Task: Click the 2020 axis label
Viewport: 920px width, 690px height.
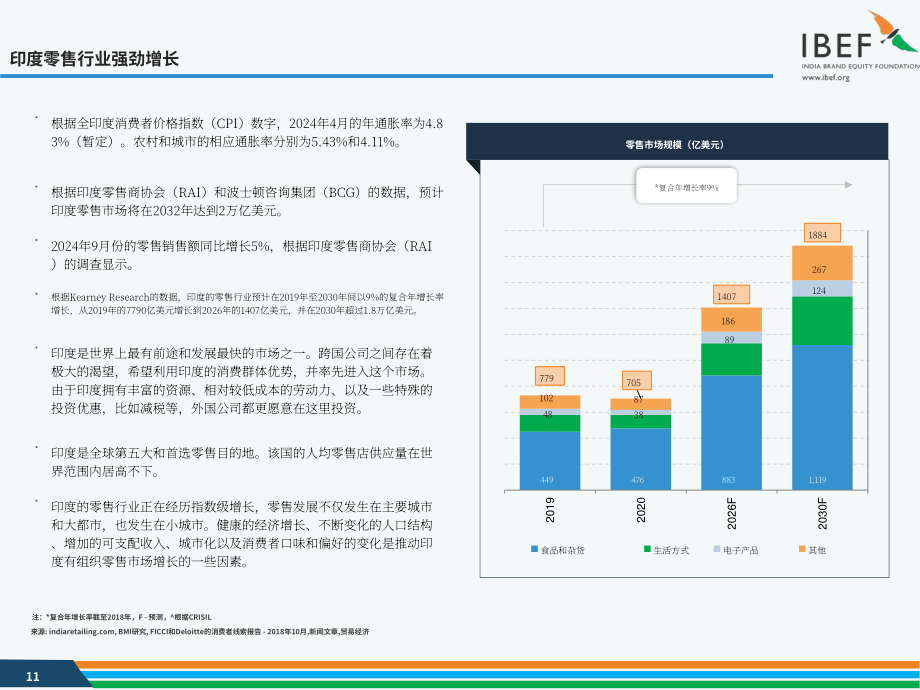Action: [641, 510]
